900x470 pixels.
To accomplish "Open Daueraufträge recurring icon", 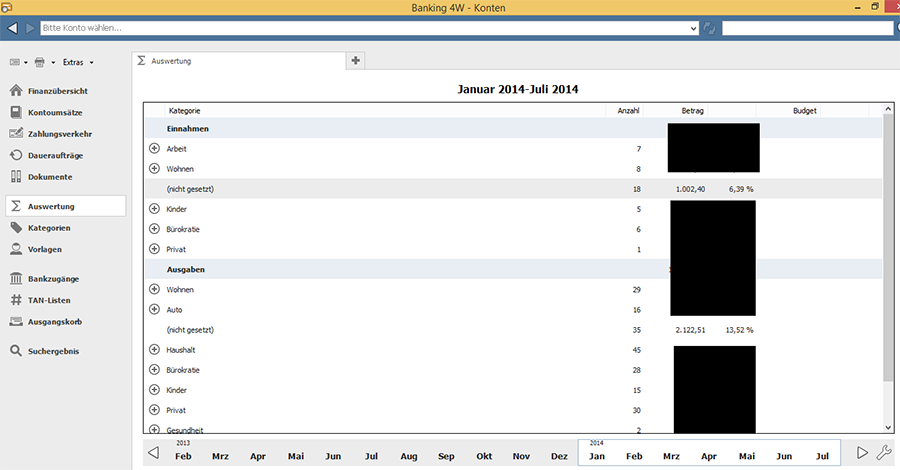I will tap(16, 156).
